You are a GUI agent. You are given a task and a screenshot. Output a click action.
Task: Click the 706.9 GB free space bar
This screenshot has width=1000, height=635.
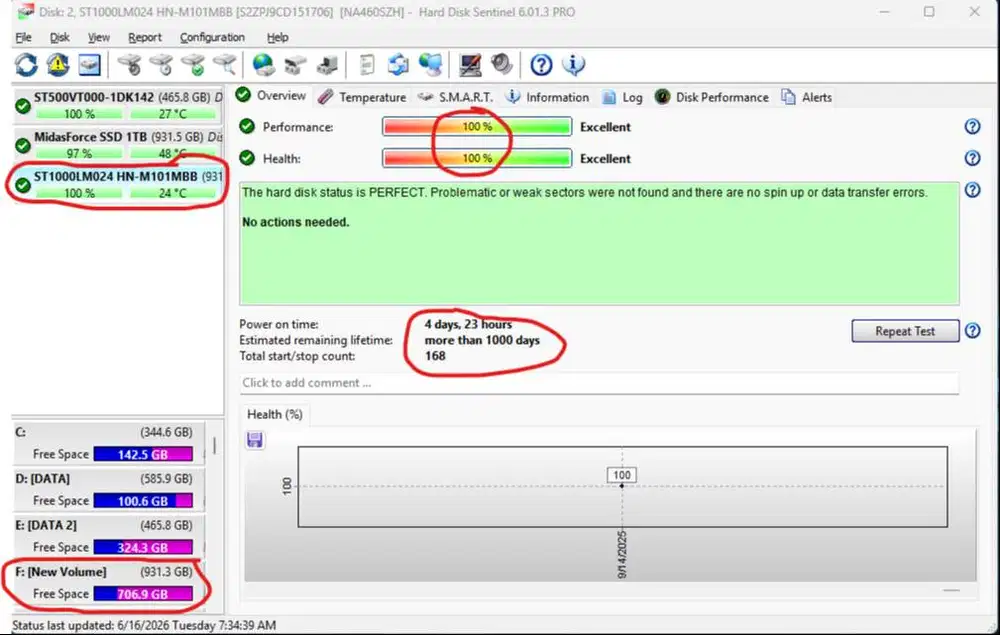(x=143, y=594)
